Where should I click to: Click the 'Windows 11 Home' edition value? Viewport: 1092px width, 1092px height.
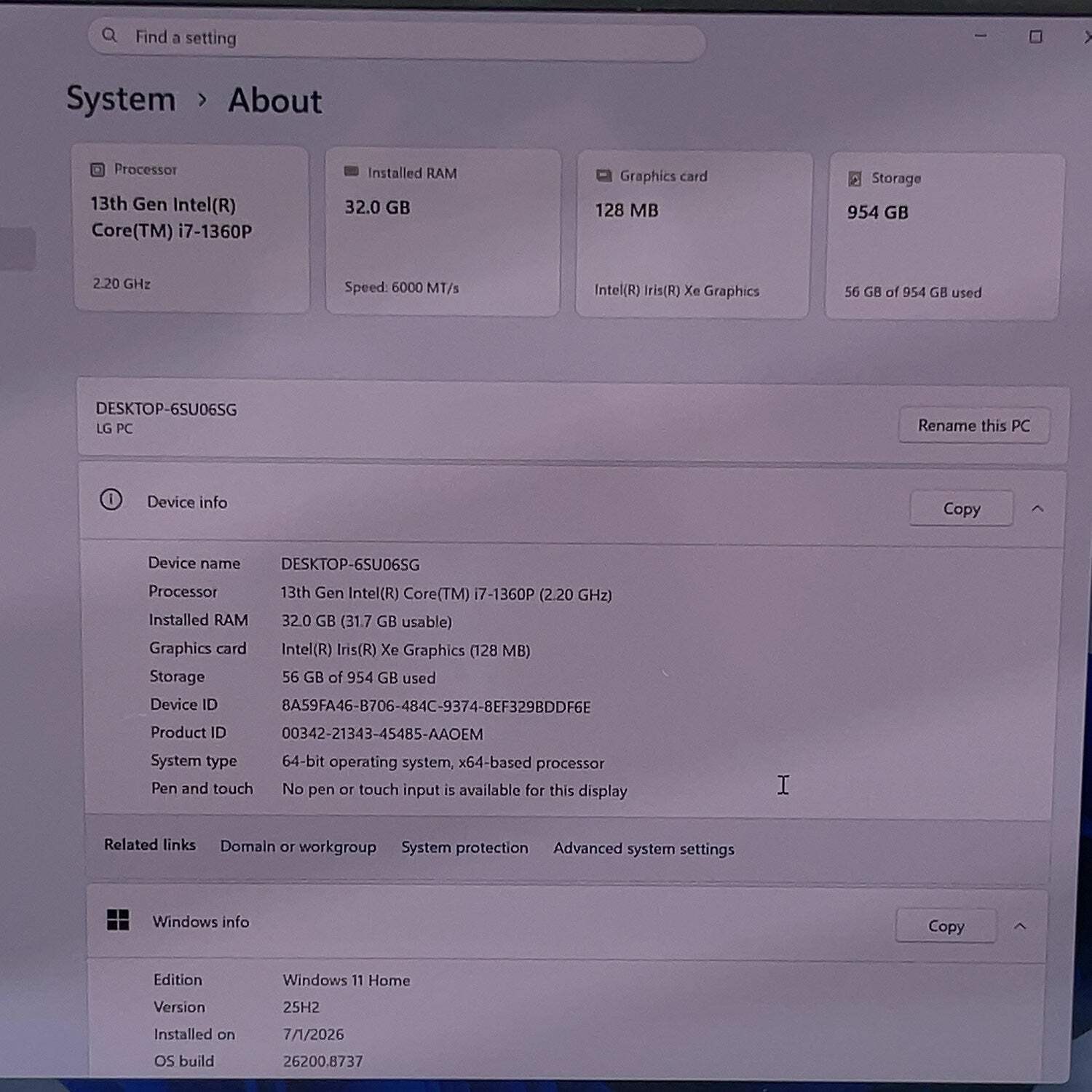(347, 981)
